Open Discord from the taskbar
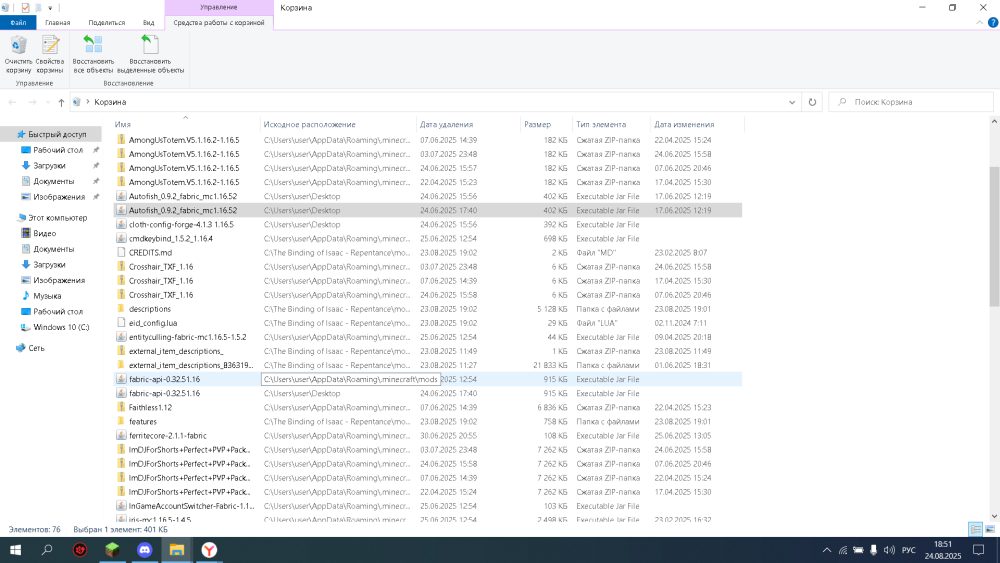This screenshot has width=1000, height=563. click(145, 550)
